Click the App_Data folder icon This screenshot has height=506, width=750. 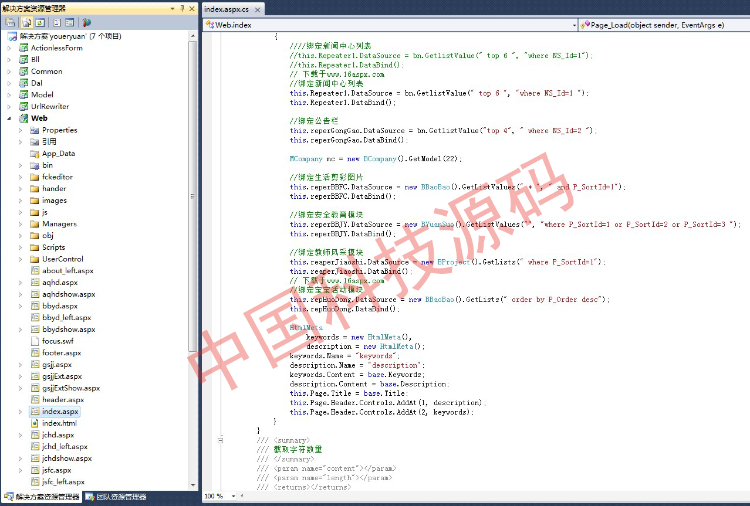click(x=34, y=154)
